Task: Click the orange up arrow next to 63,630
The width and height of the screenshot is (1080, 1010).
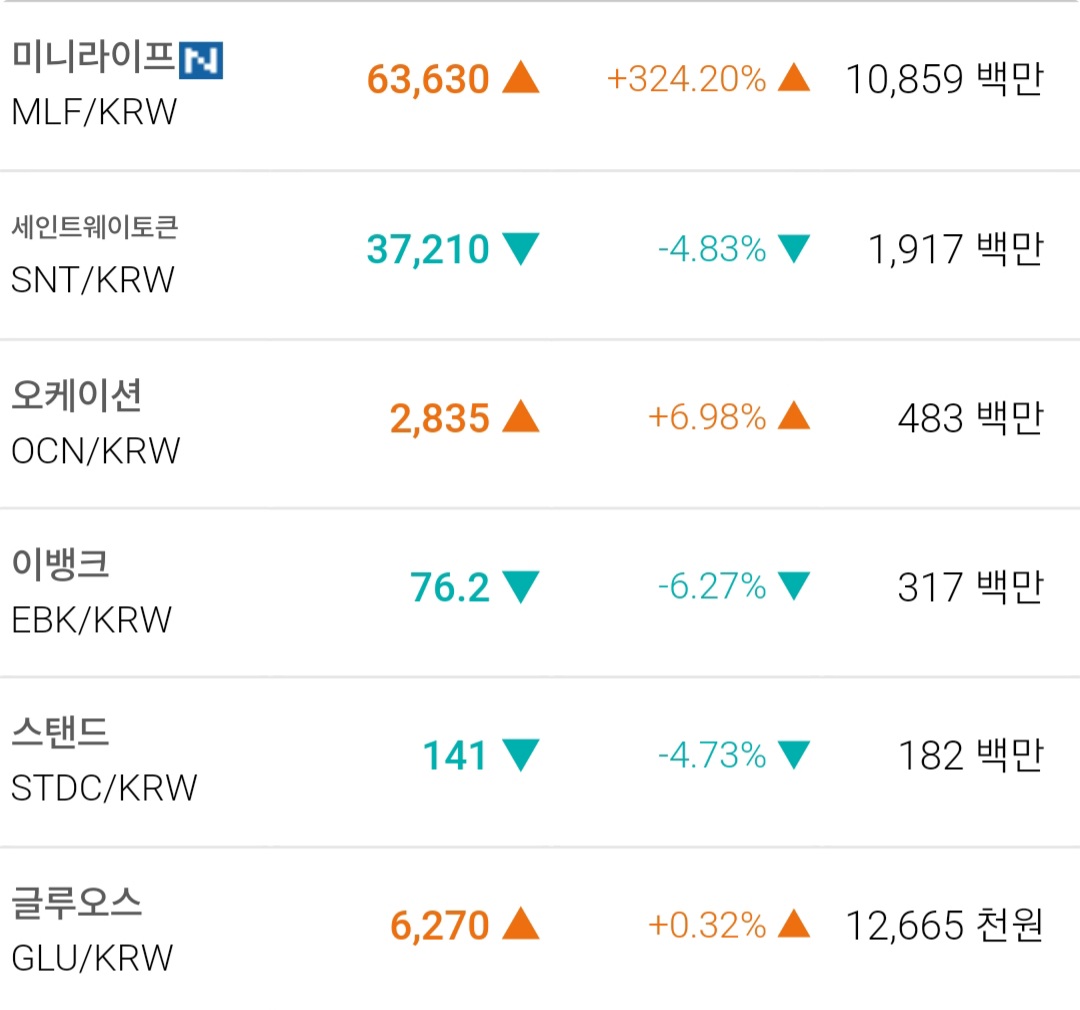Action: click(x=521, y=78)
